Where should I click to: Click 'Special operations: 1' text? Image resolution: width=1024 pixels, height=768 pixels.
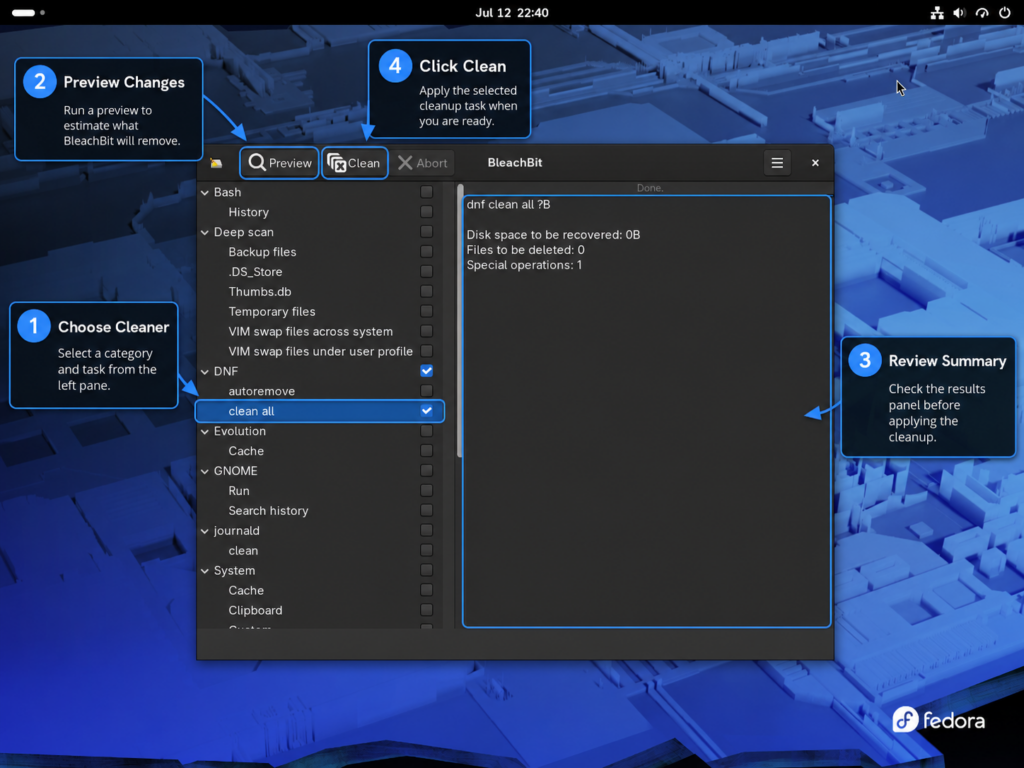tap(524, 265)
